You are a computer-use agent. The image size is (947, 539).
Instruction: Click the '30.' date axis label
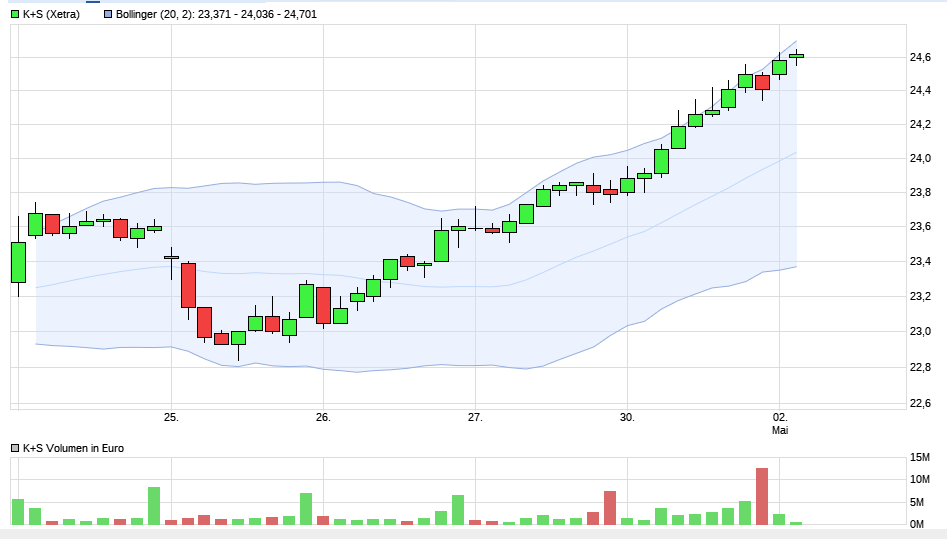(x=628, y=418)
